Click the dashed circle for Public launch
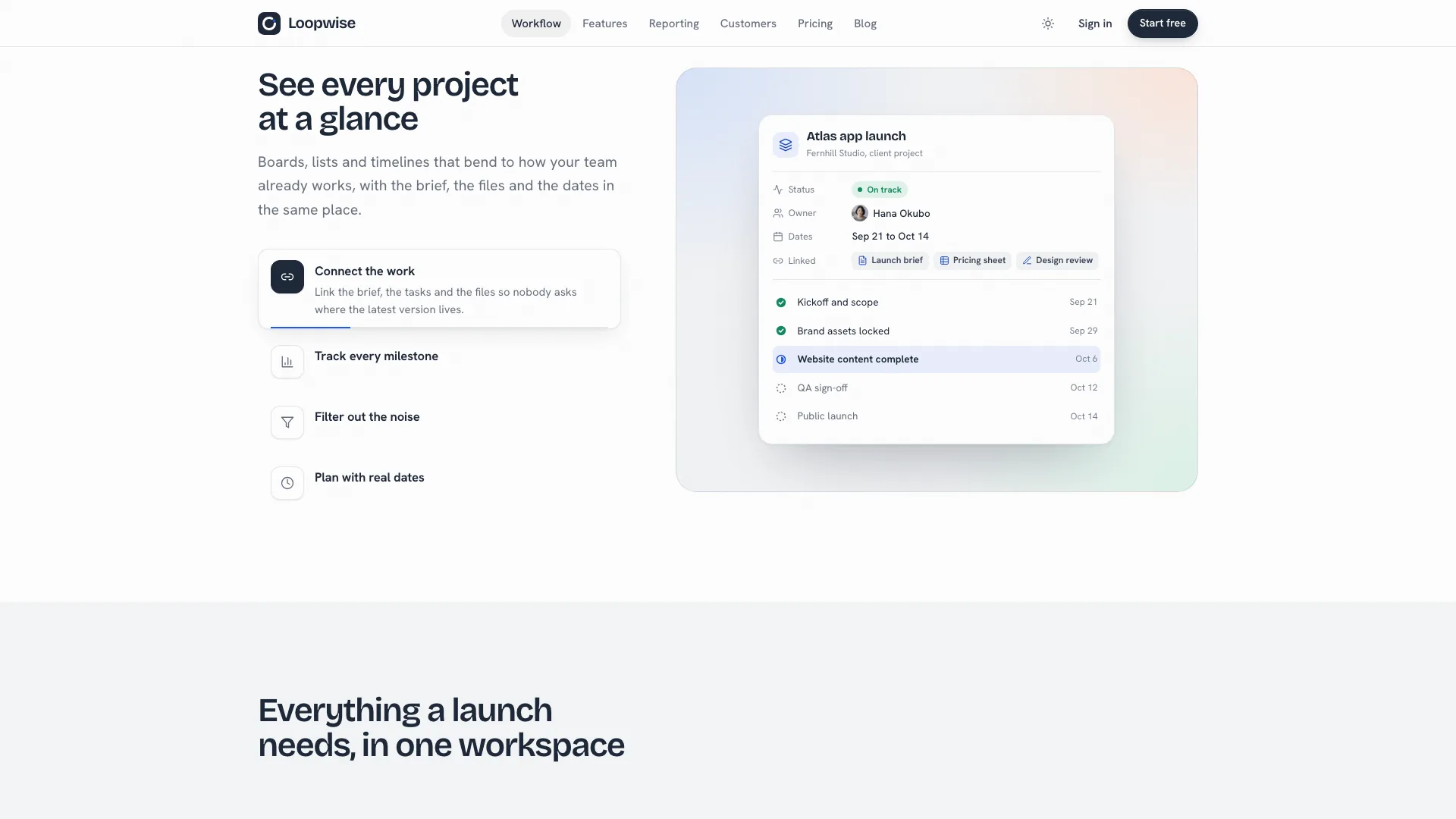The width and height of the screenshot is (1456, 819). [x=781, y=416]
